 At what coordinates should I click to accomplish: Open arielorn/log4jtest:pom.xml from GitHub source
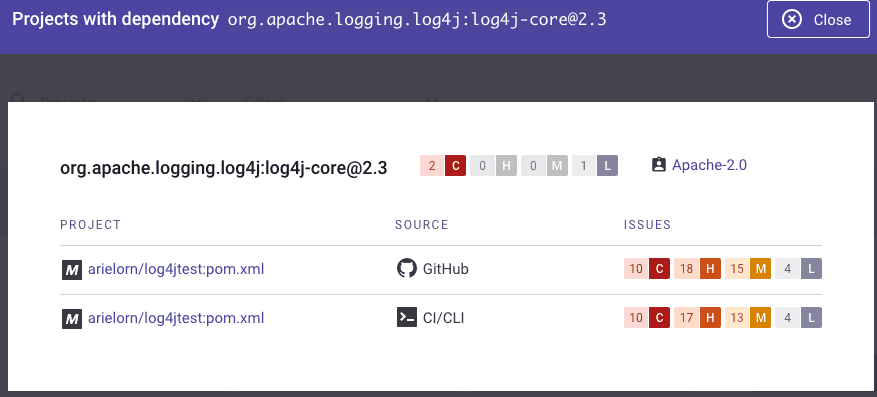coord(176,270)
